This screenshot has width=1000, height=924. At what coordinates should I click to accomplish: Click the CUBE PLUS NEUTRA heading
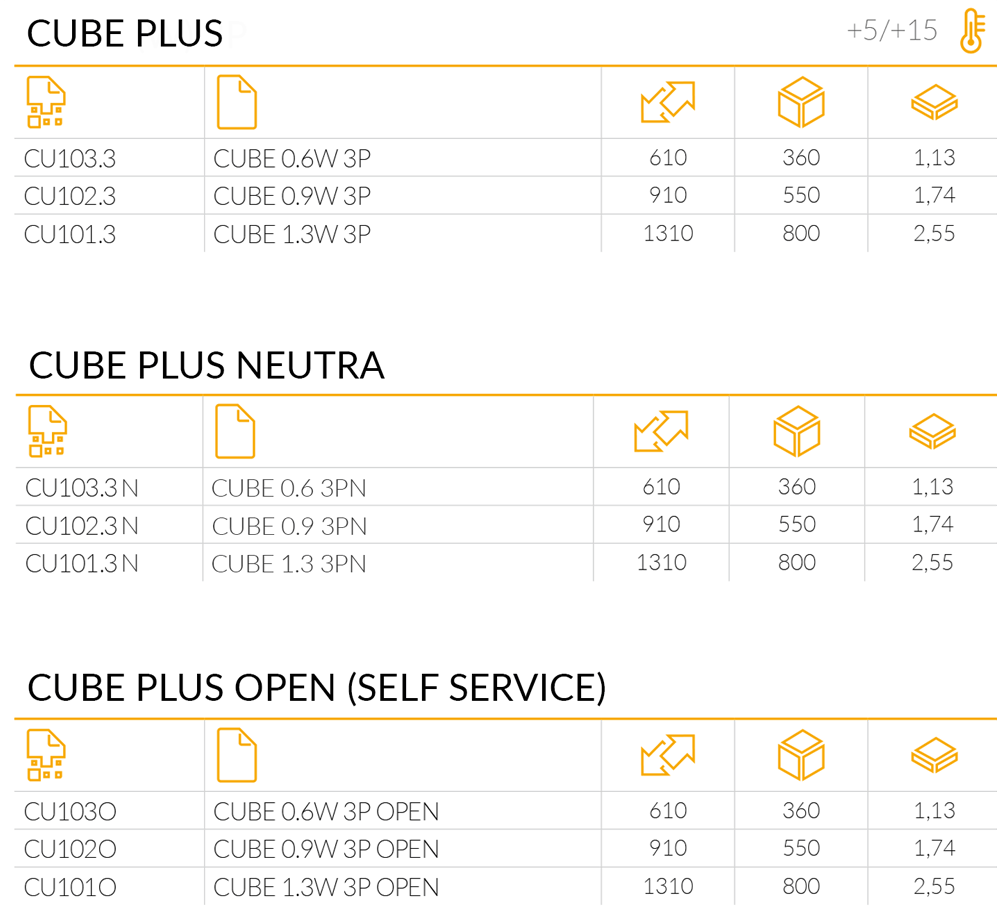point(207,365)
